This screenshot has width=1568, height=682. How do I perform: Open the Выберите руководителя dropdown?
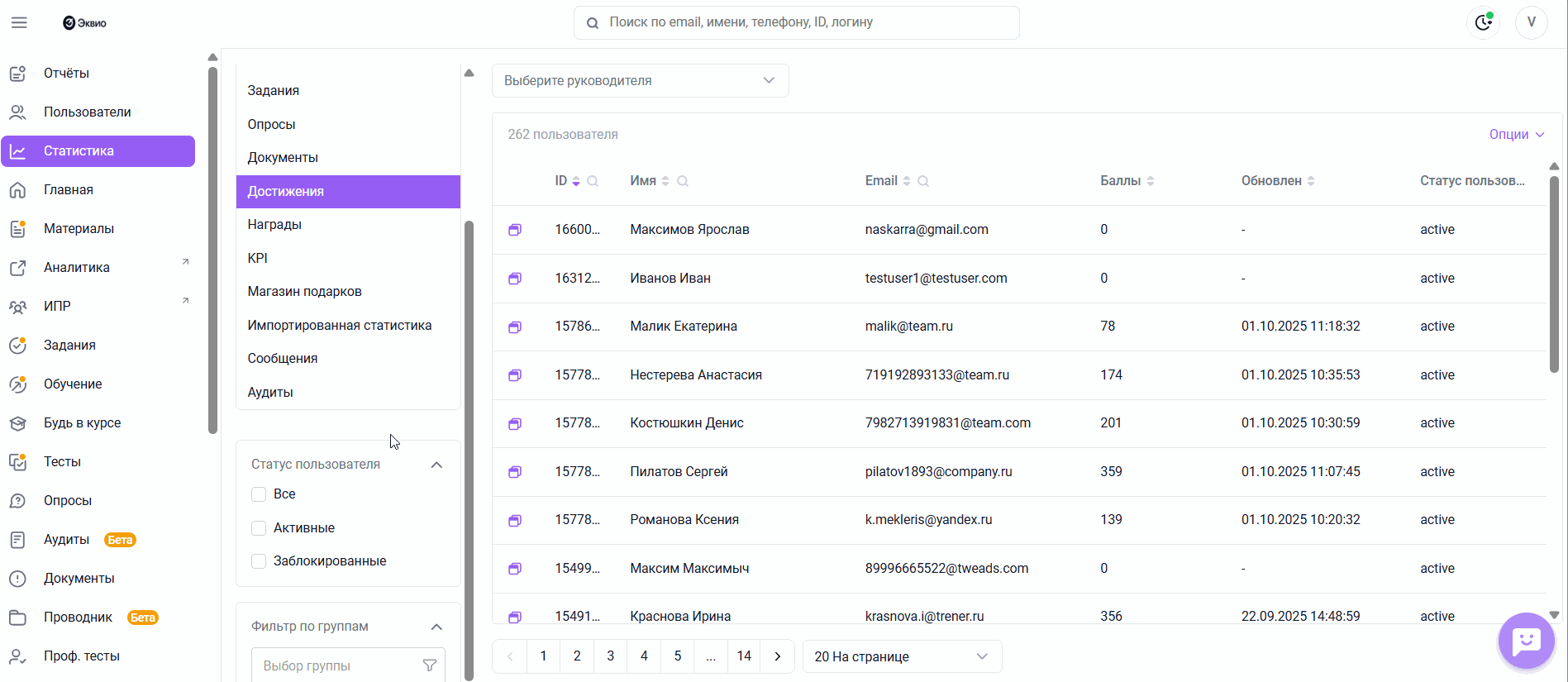coord(640,81)
